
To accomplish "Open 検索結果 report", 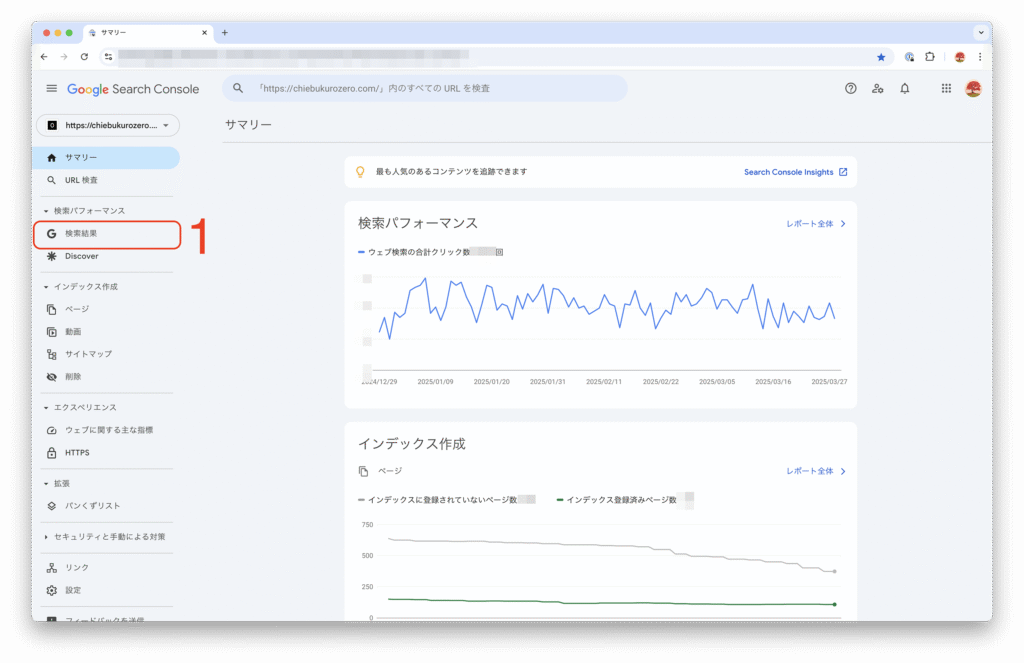I will [107, 234].
